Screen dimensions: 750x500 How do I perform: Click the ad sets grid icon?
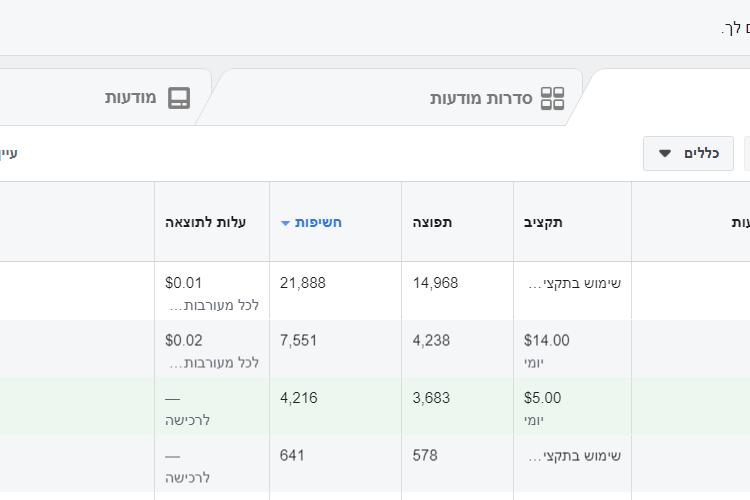[552, 98]
